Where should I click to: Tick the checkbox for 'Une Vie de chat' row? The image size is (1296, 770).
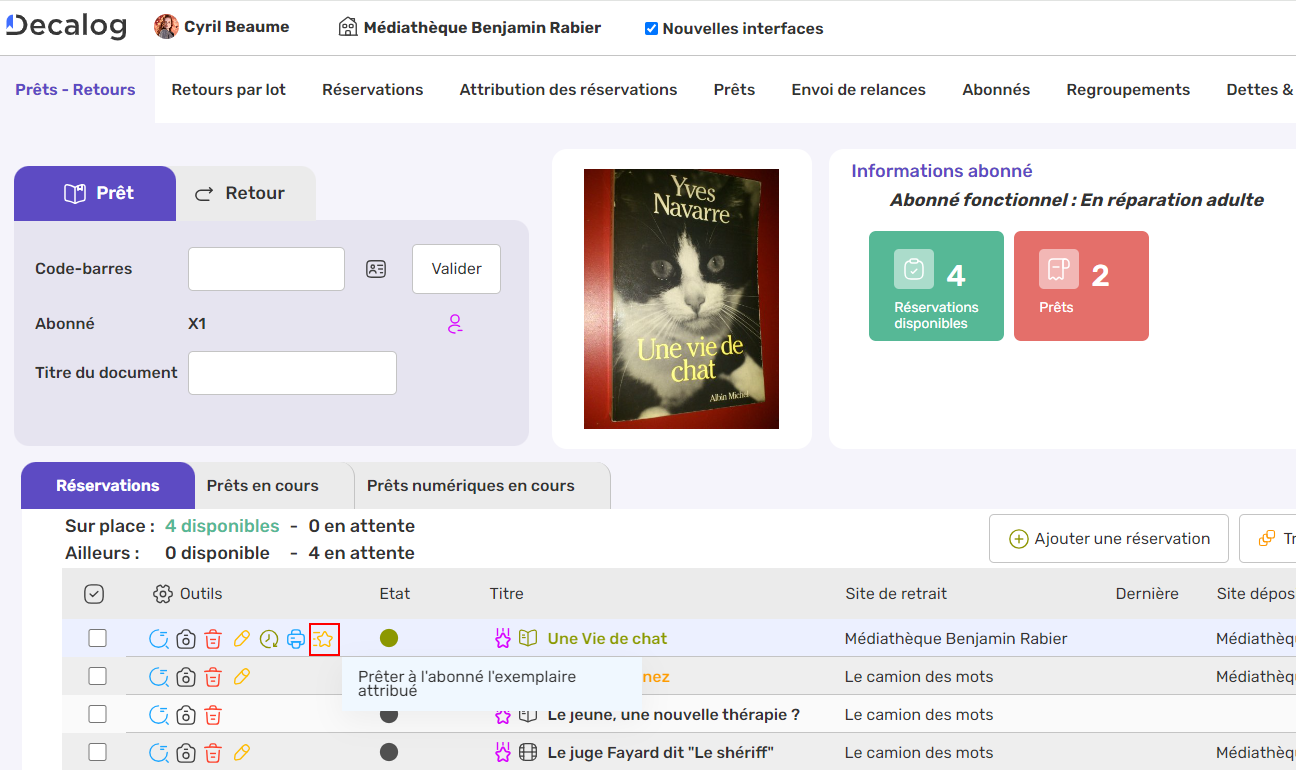click(x=96, y=639)
